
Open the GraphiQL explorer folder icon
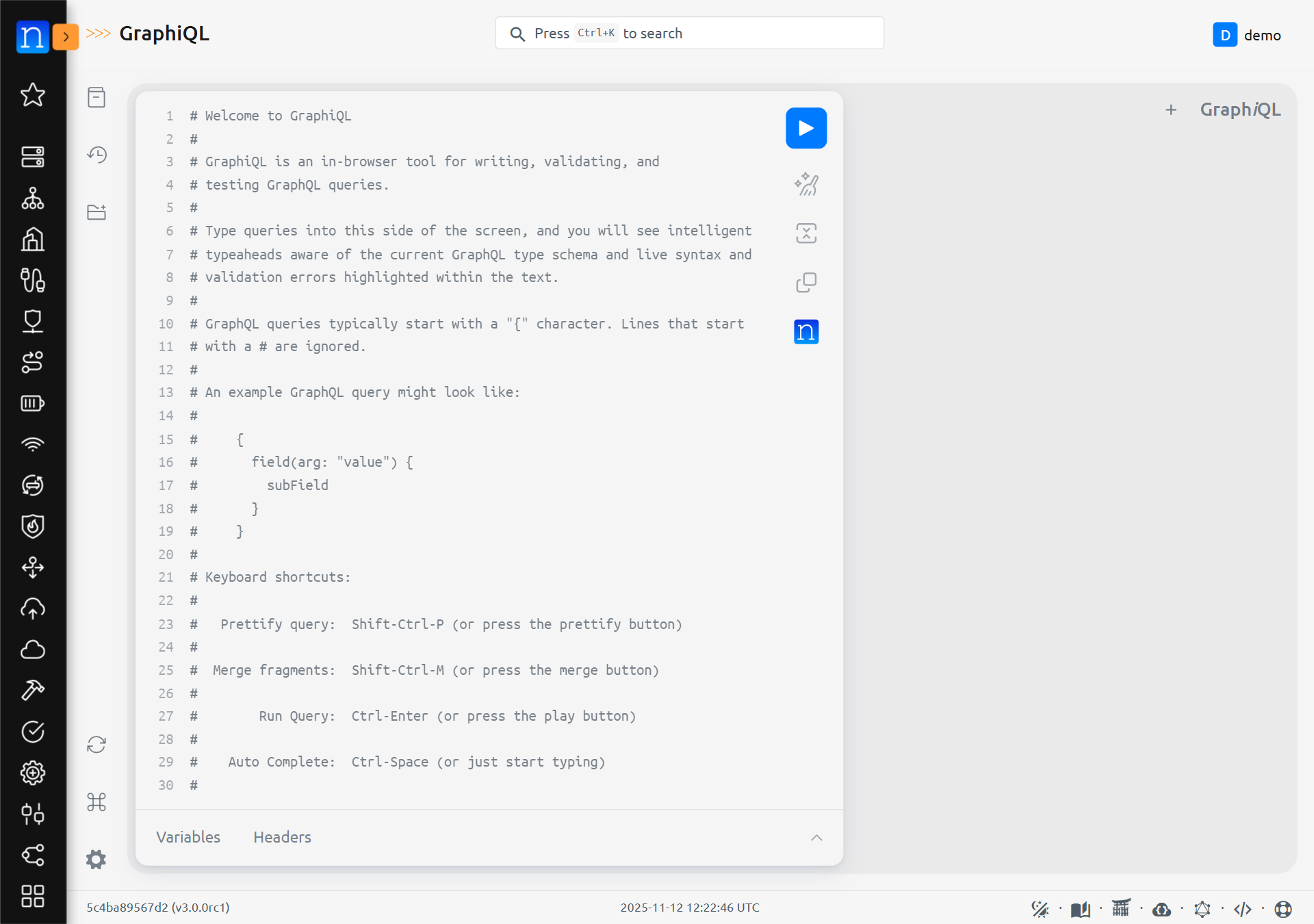(96, 212)
